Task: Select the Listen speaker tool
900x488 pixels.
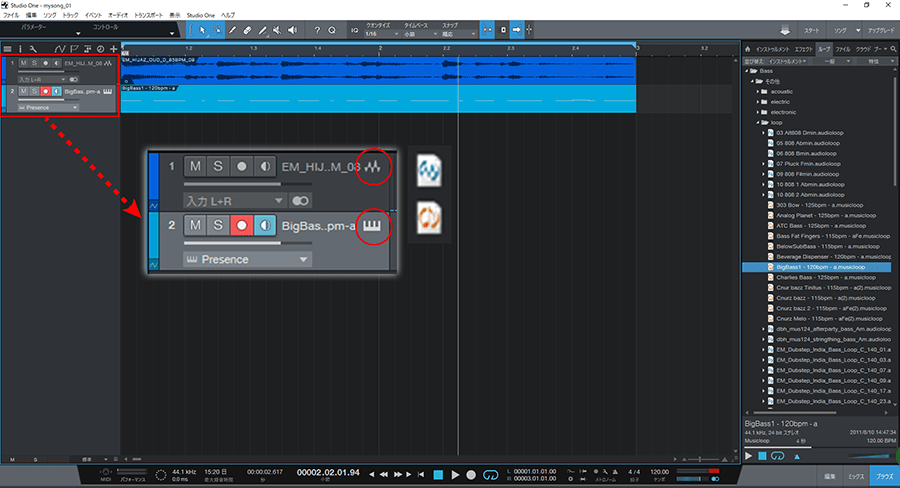Action: click(292, 30)
